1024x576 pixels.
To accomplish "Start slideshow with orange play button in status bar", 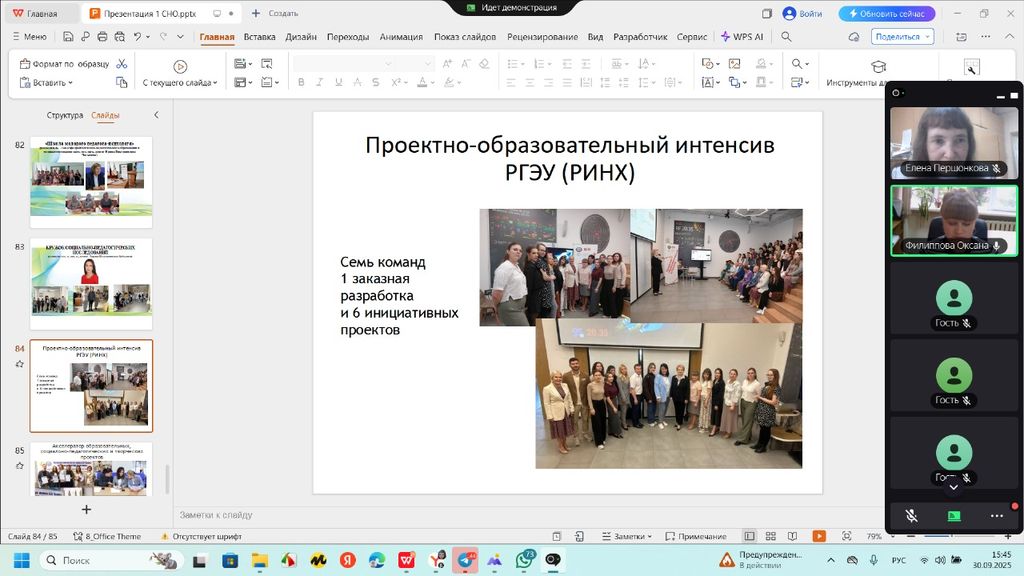I will [x=818, y=537].
